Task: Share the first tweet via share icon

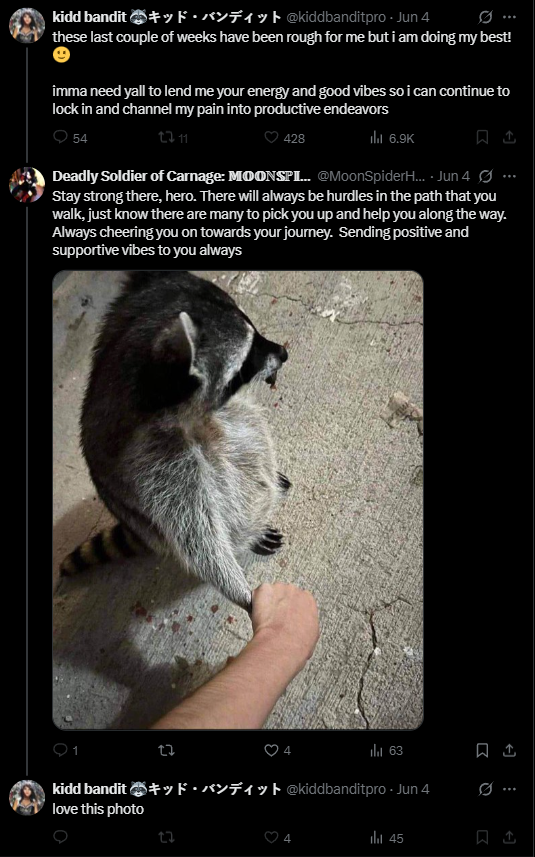Action: pos(509,137)
